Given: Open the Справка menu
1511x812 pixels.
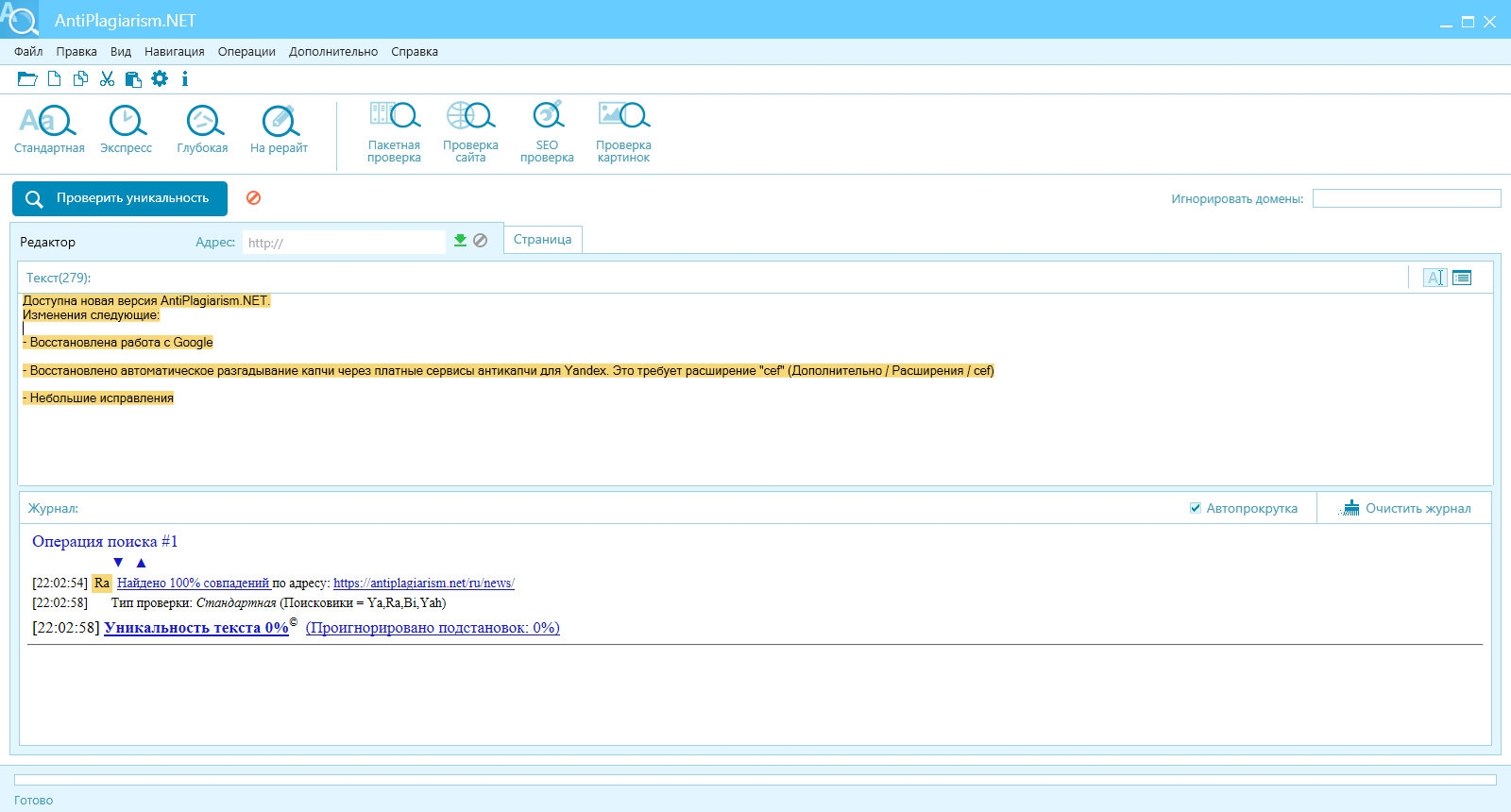Looking at the screenshot, I should (415, 52).
